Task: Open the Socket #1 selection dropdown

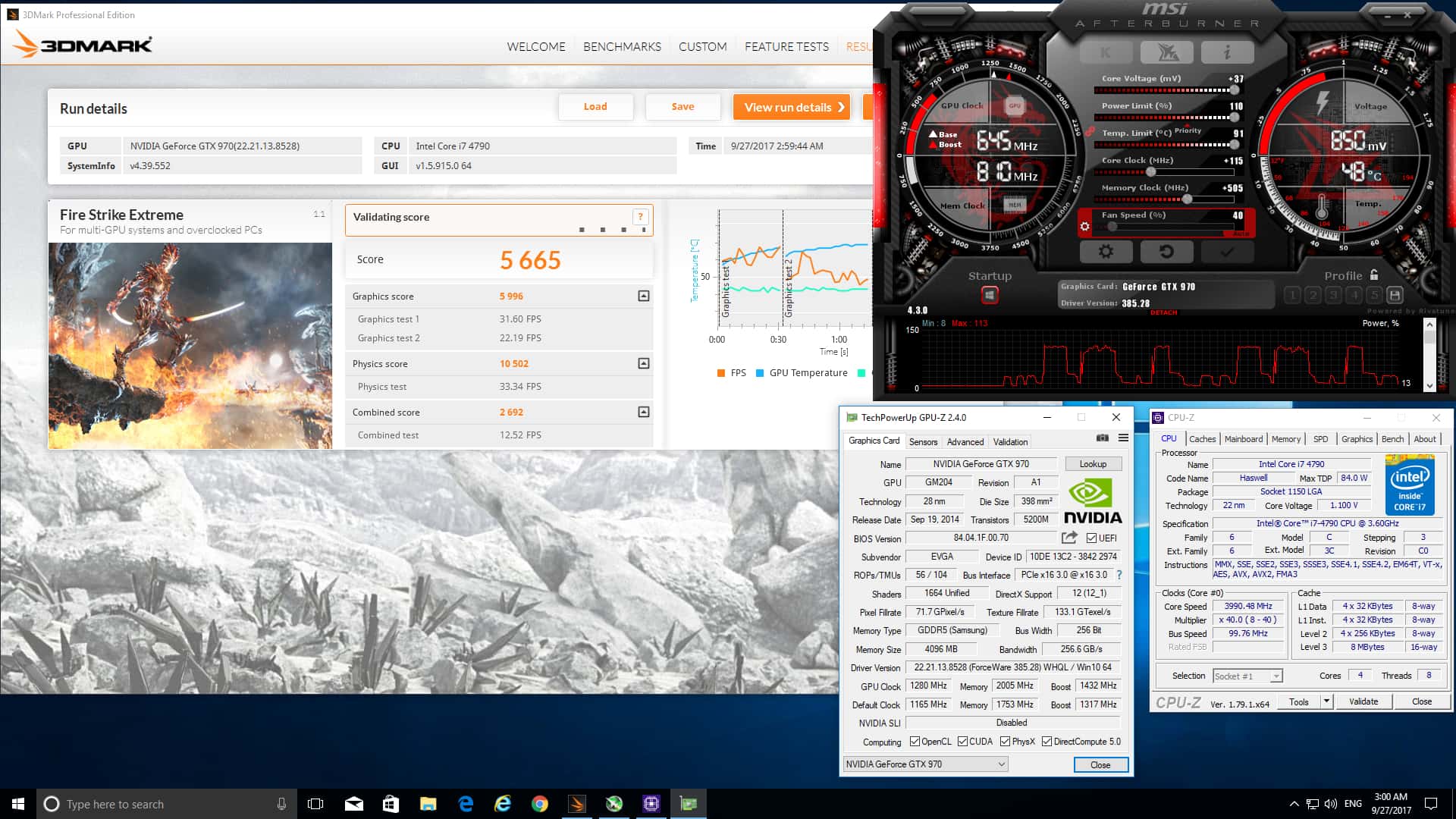Action: click(x=1276, y=676)
